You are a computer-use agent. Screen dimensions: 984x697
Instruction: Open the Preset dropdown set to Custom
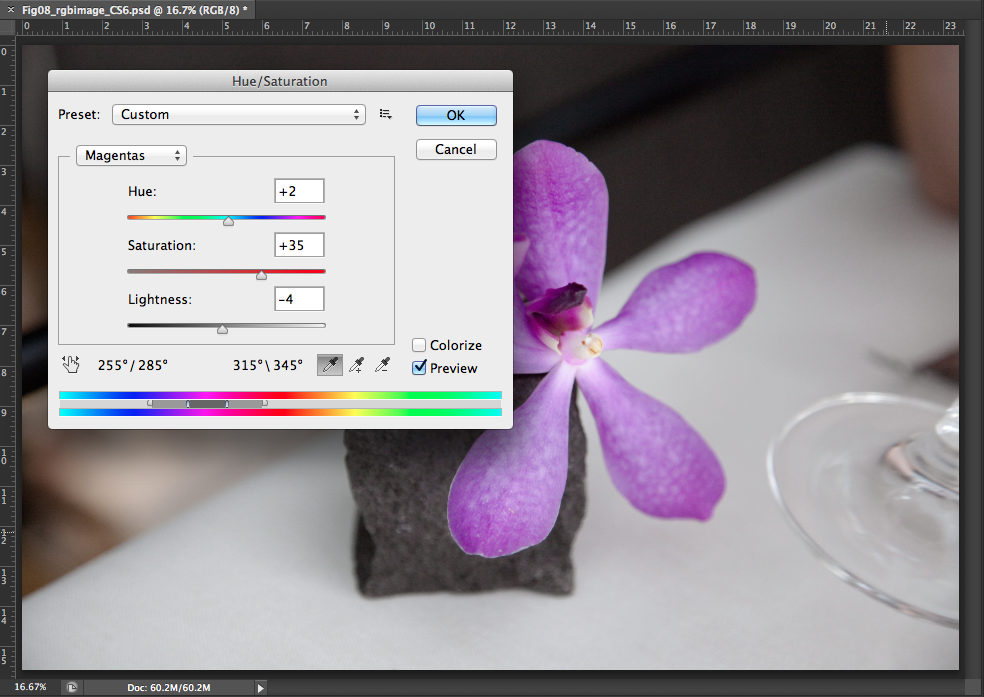point(238,115)
